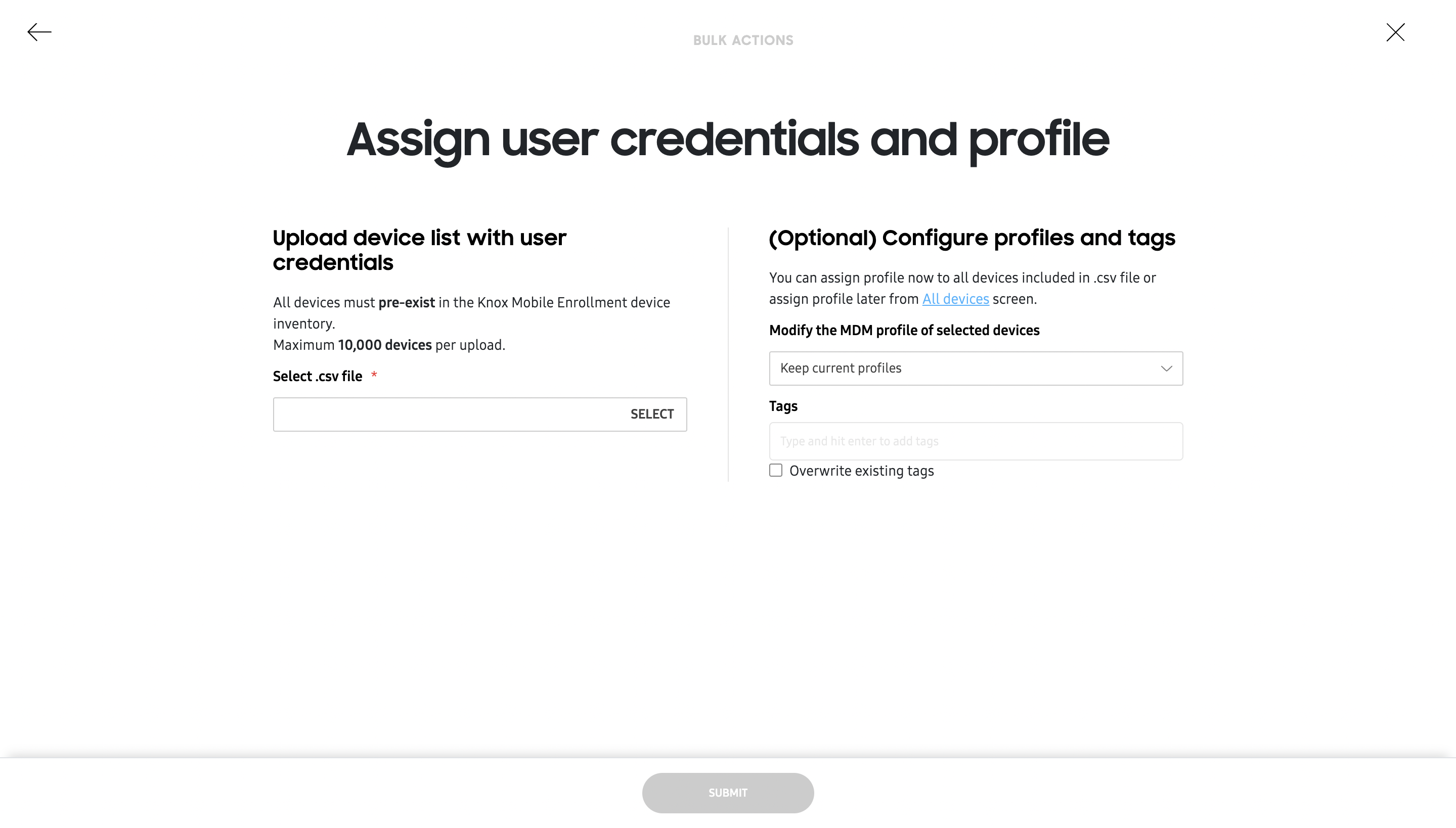The height and width of the screenshot is (828, 1456).
Task: Click the Select .csv file input box
Action: tap(479, 414)
